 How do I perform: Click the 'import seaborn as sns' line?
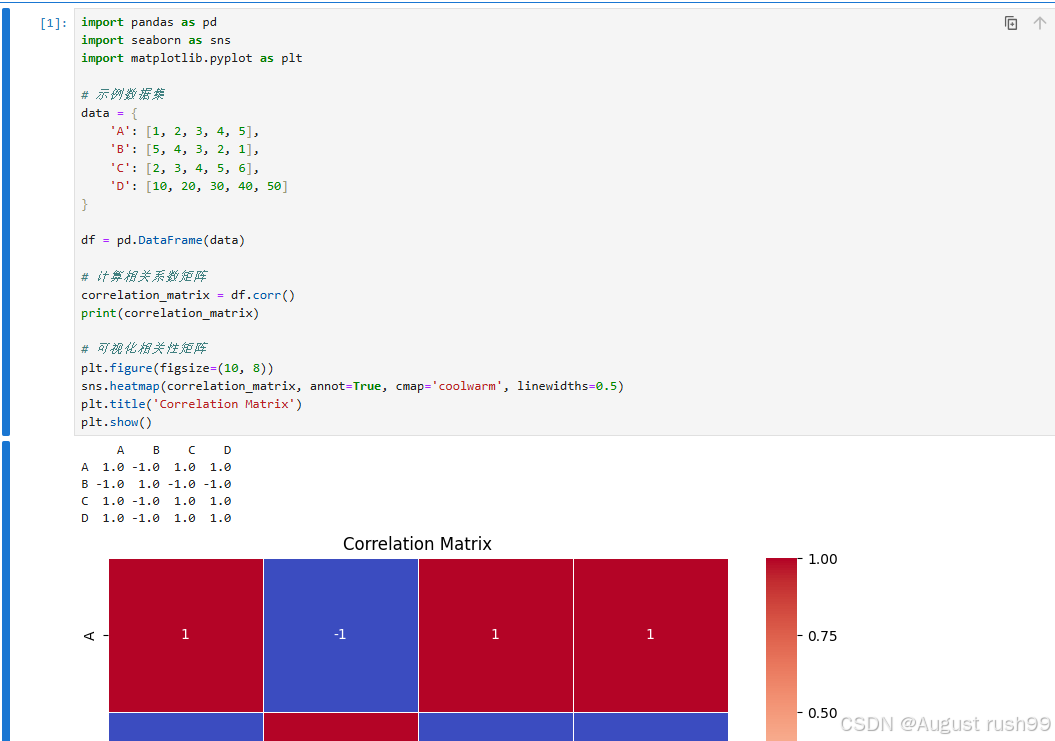pos(155,40)
